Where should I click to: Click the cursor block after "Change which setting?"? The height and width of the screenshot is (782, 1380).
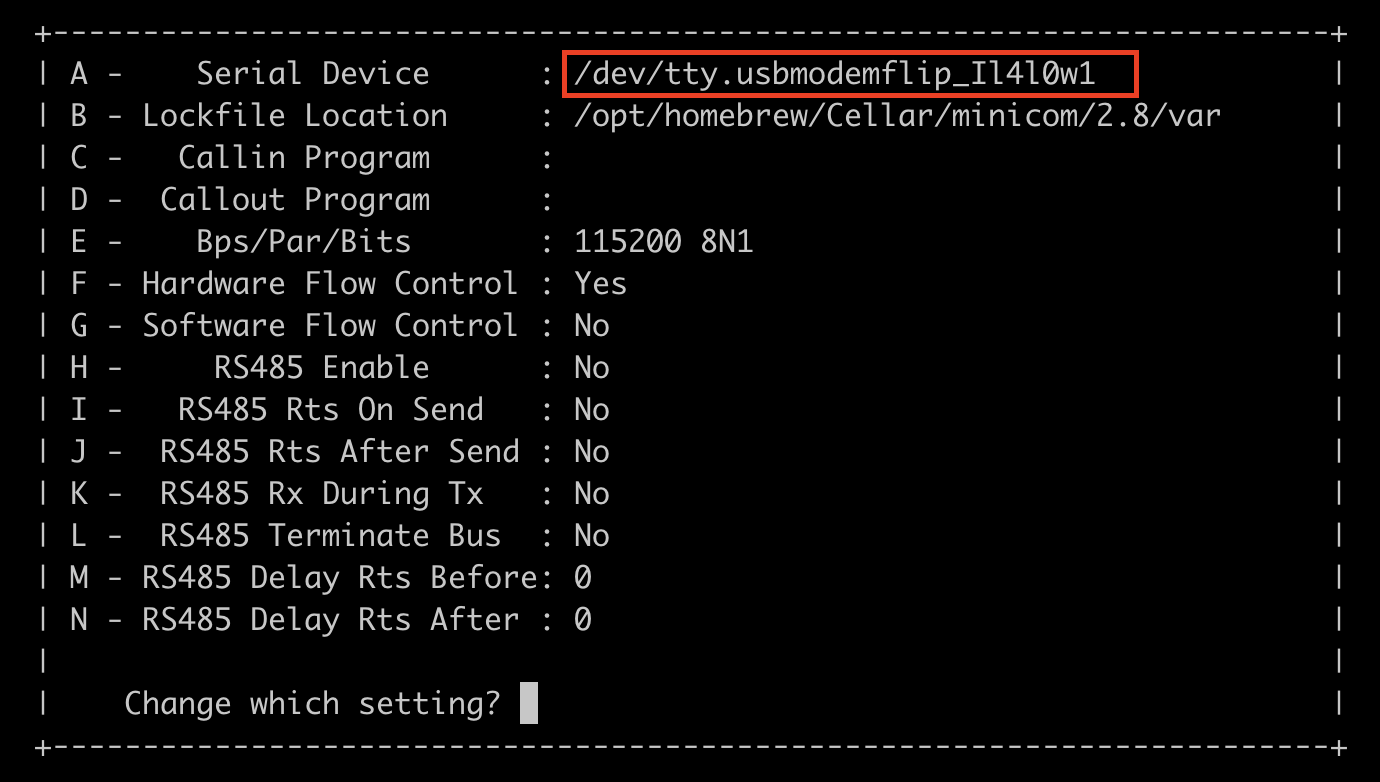tap(529, 703)
